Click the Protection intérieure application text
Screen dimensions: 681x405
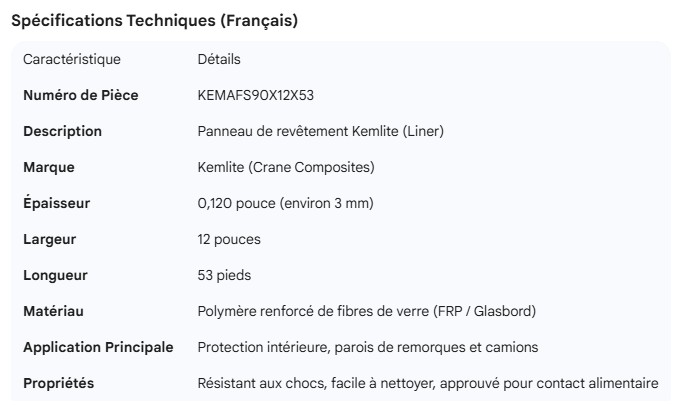point(368,348)
